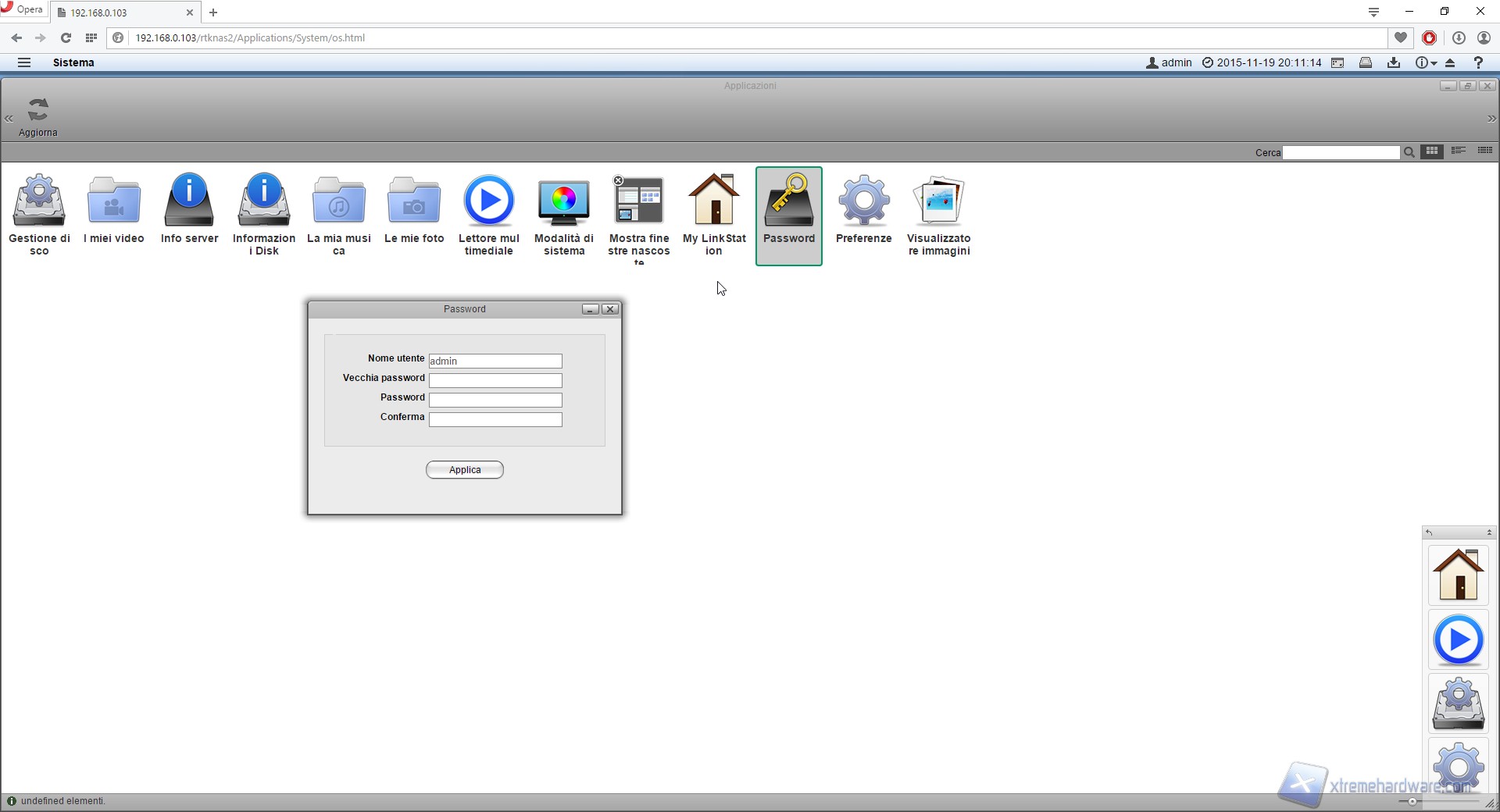This screenshot has height=812, width=1500.
Task: Adjust the icon size zoom slider
Action: click(x=1412, y=801)
